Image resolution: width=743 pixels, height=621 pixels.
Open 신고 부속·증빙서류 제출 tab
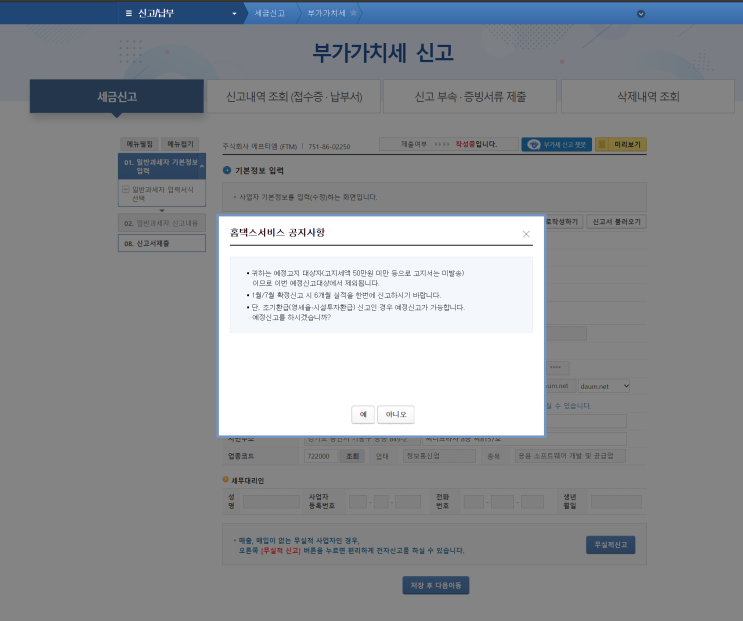pyautogui.click(x=470, y=97)
